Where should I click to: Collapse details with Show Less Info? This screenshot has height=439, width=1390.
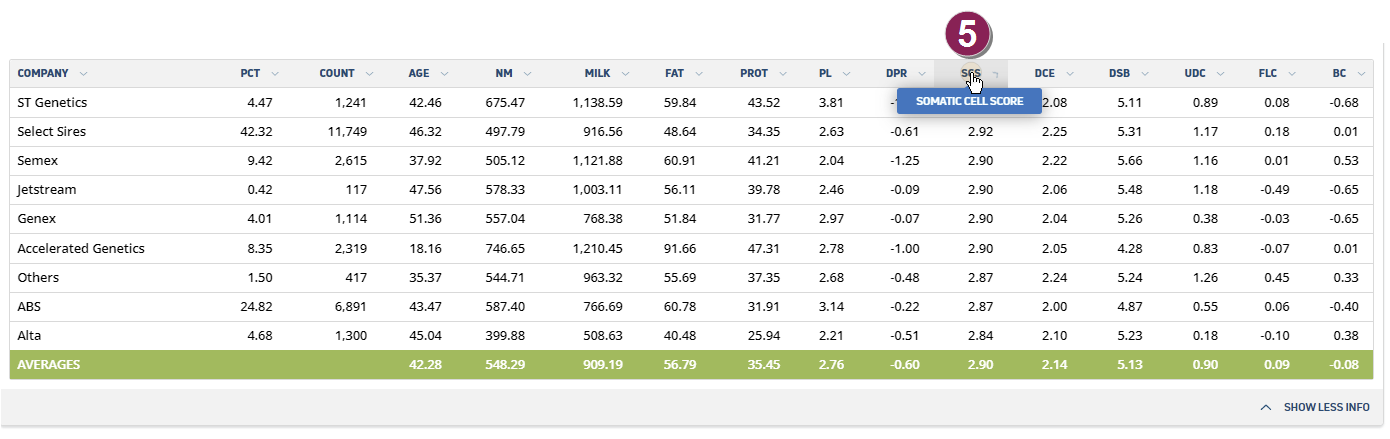[1316, 407]
